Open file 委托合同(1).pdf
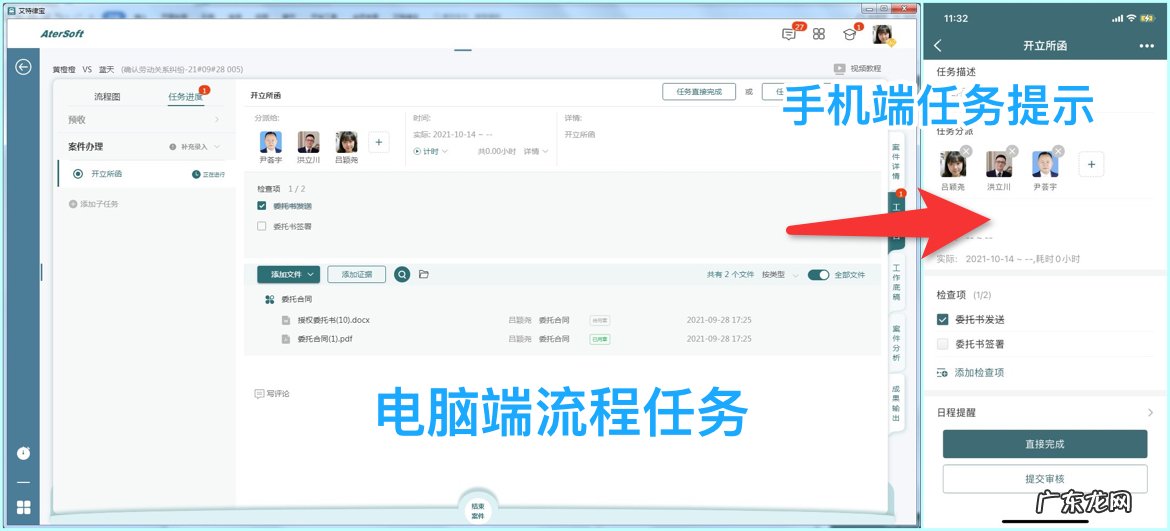Image resolution: width=1170 pixels, height=531 pixels. coord(324,339)
